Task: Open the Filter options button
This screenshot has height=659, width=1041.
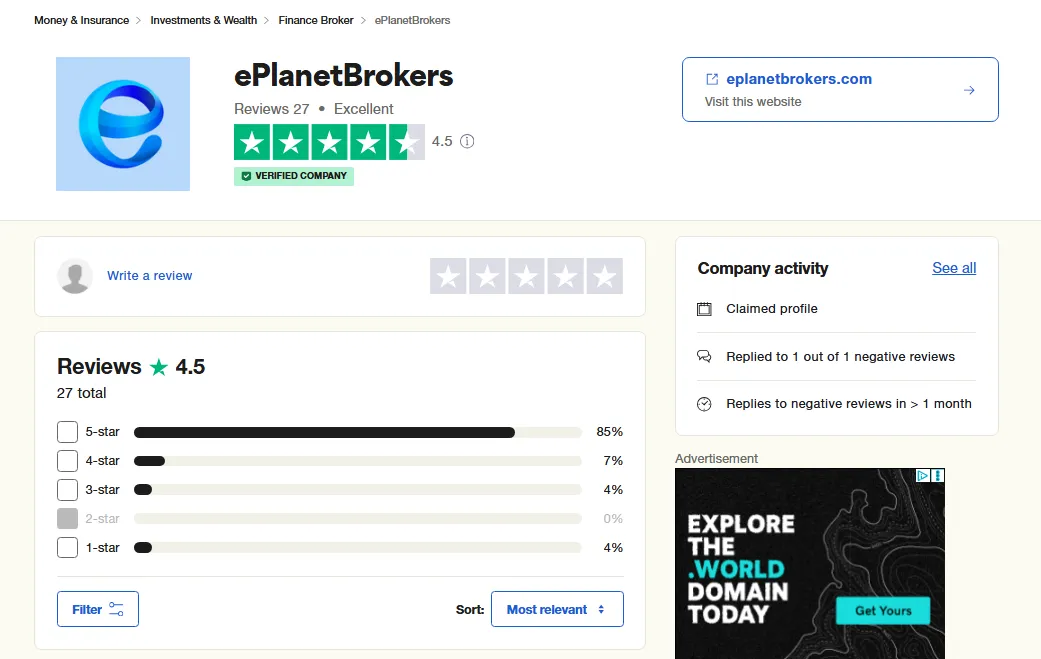Action: 98,609
